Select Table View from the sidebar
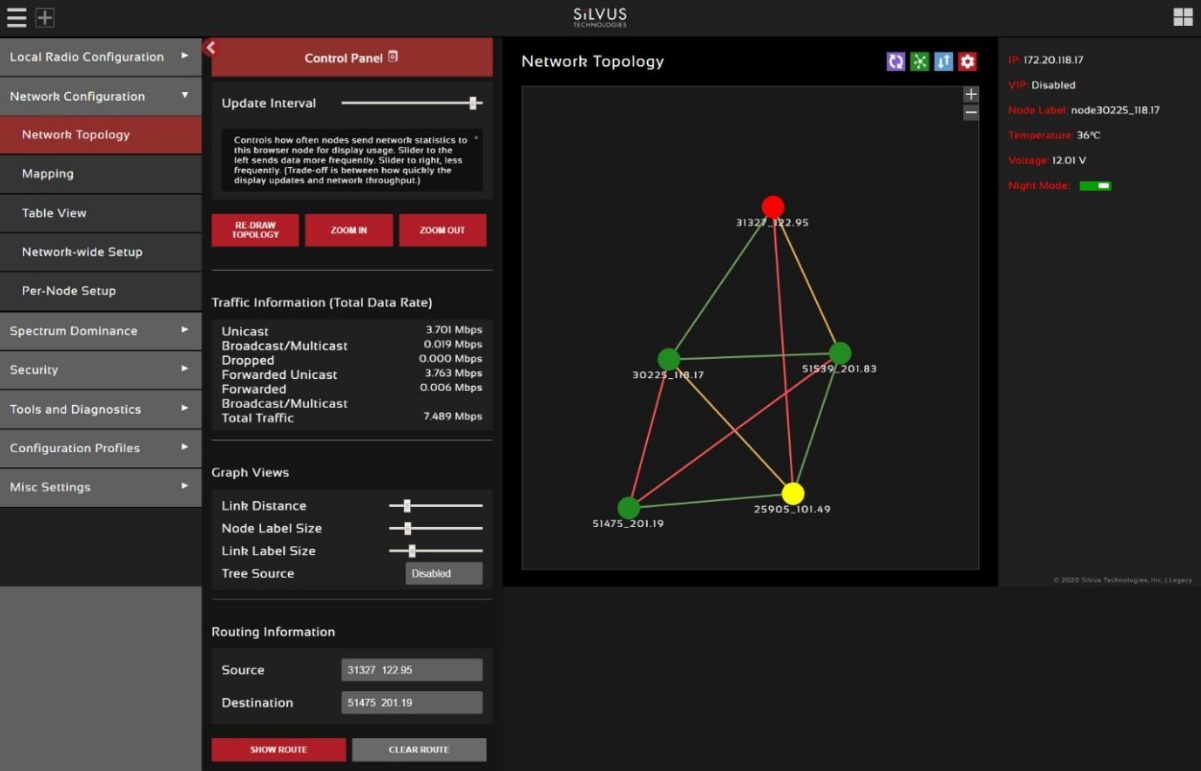This screenshot has width=1201, height=771. click(100, 213)
